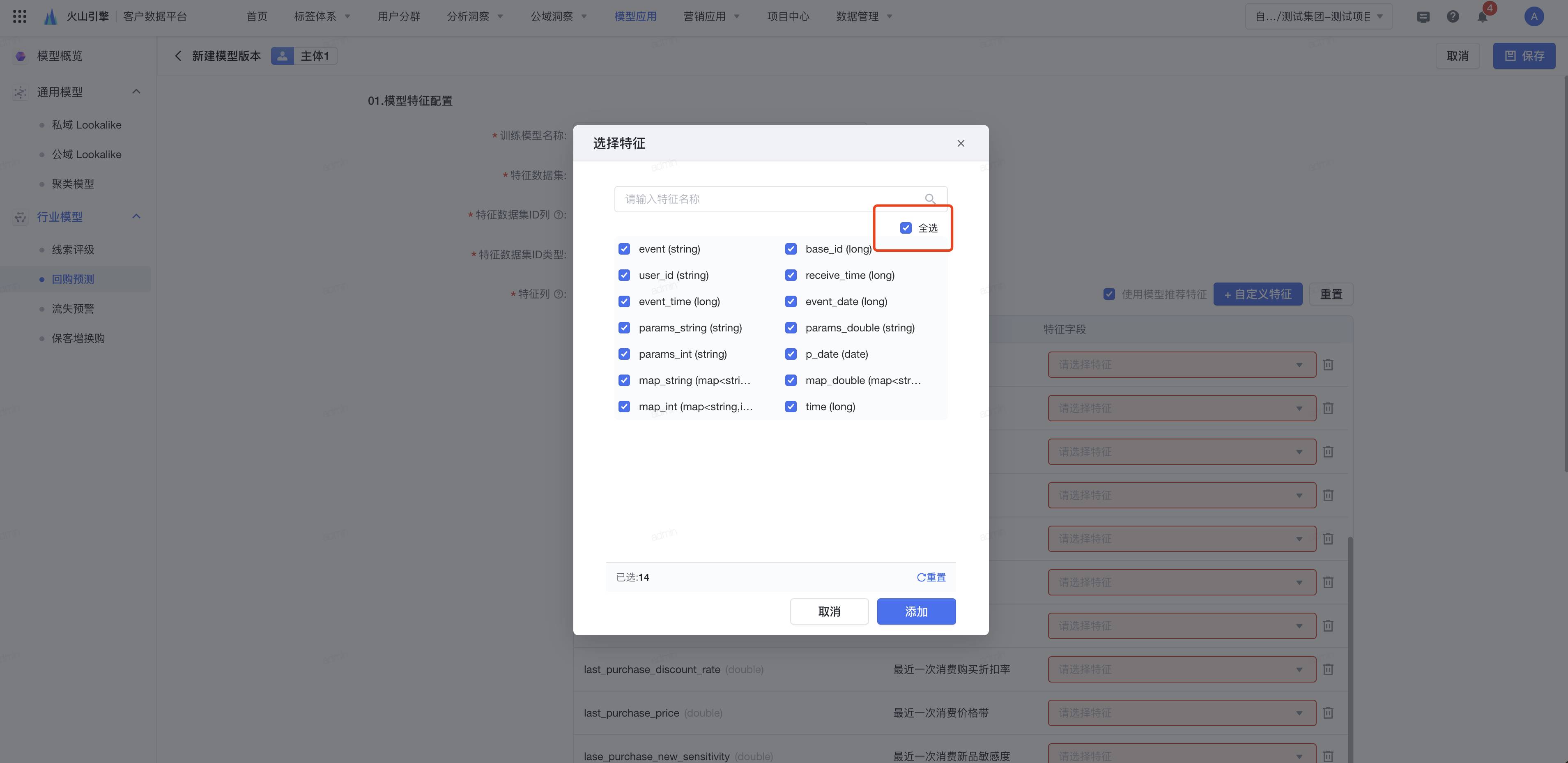Toggle the 全选 select-all checkbox
Screen dimensions: 1568x763
point(906,228)
